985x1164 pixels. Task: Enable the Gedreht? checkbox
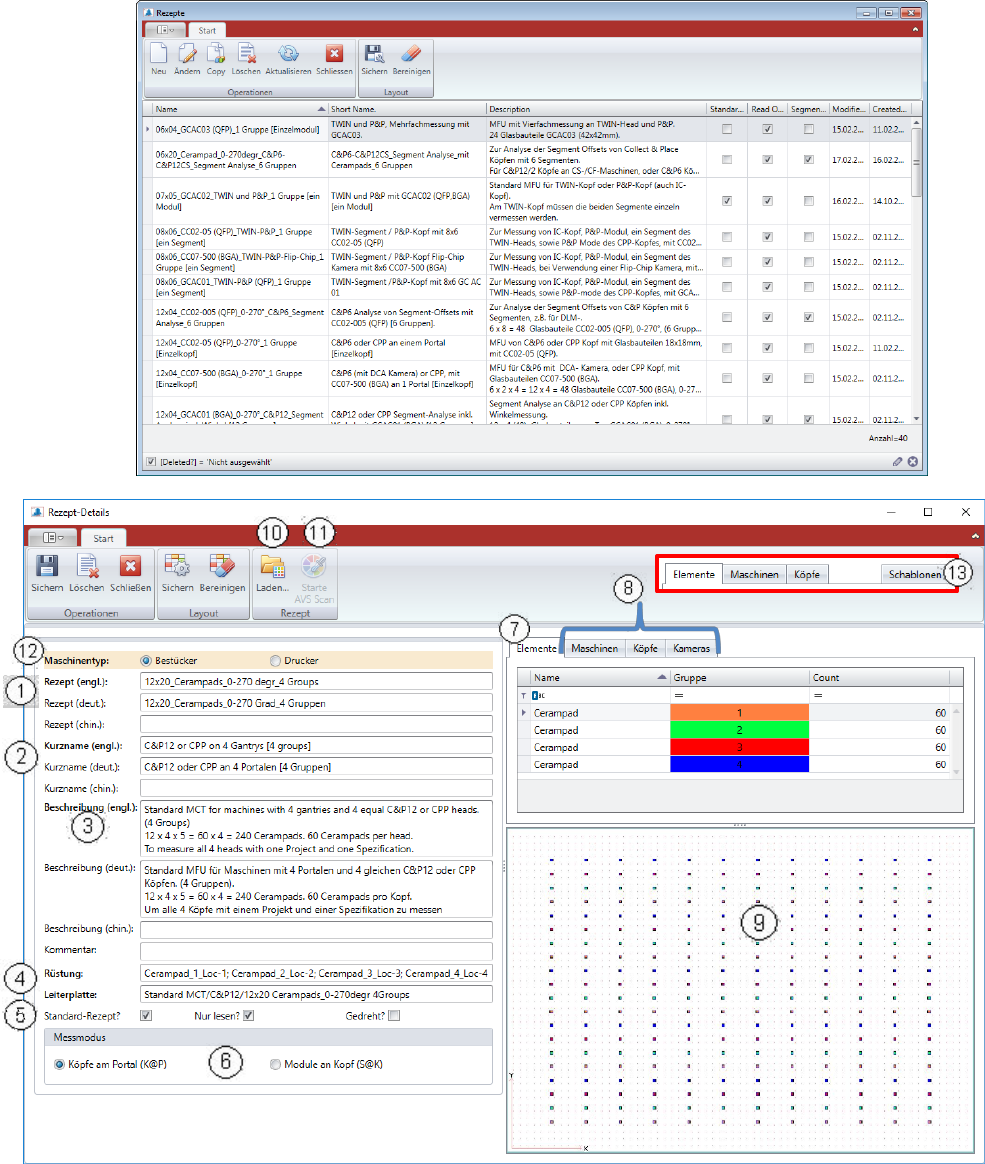pyautogui.click(x=394, y=1016)
